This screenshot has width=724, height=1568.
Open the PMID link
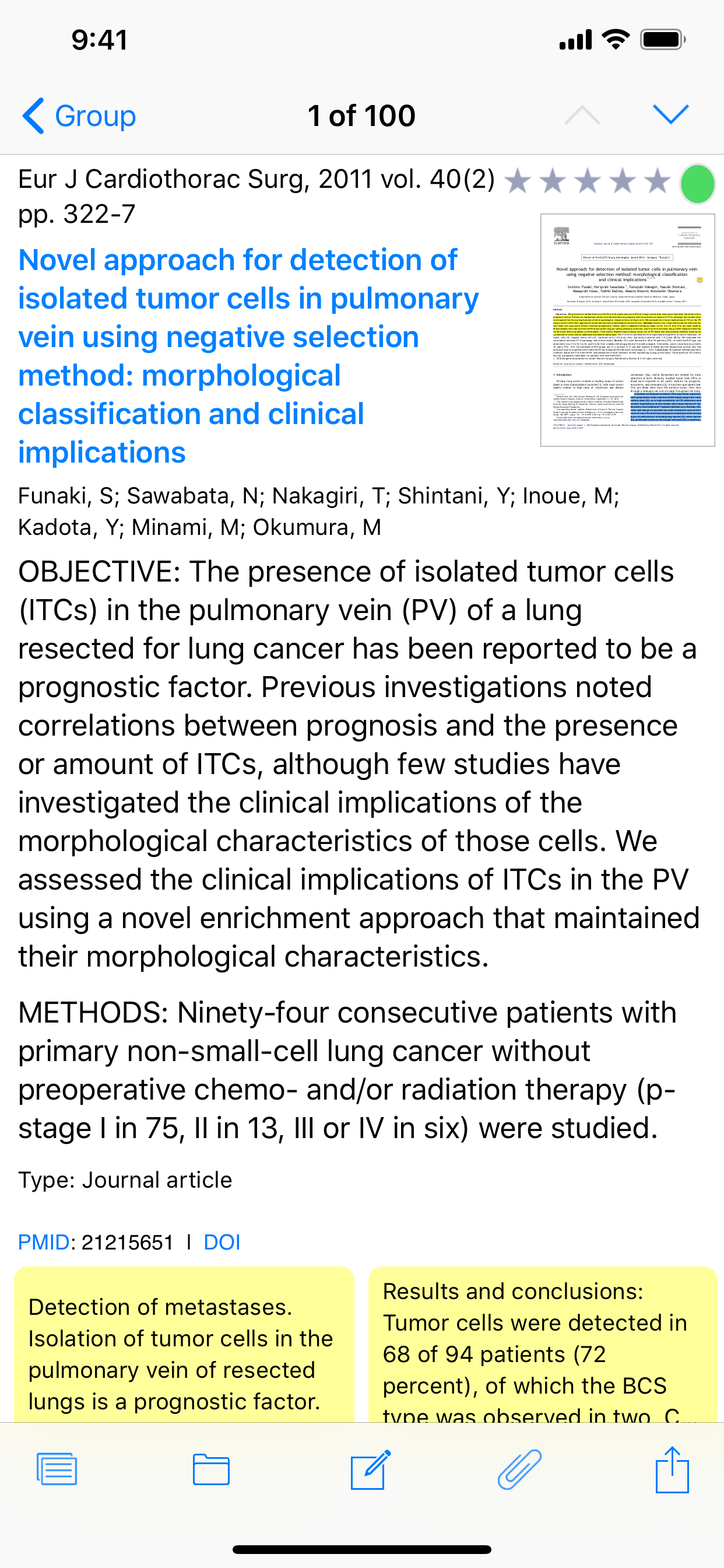pos(44,1242)
